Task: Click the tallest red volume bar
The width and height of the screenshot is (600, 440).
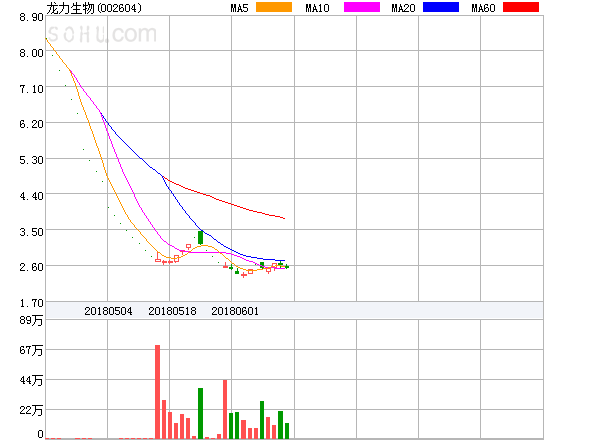Action: pos(157,392)
